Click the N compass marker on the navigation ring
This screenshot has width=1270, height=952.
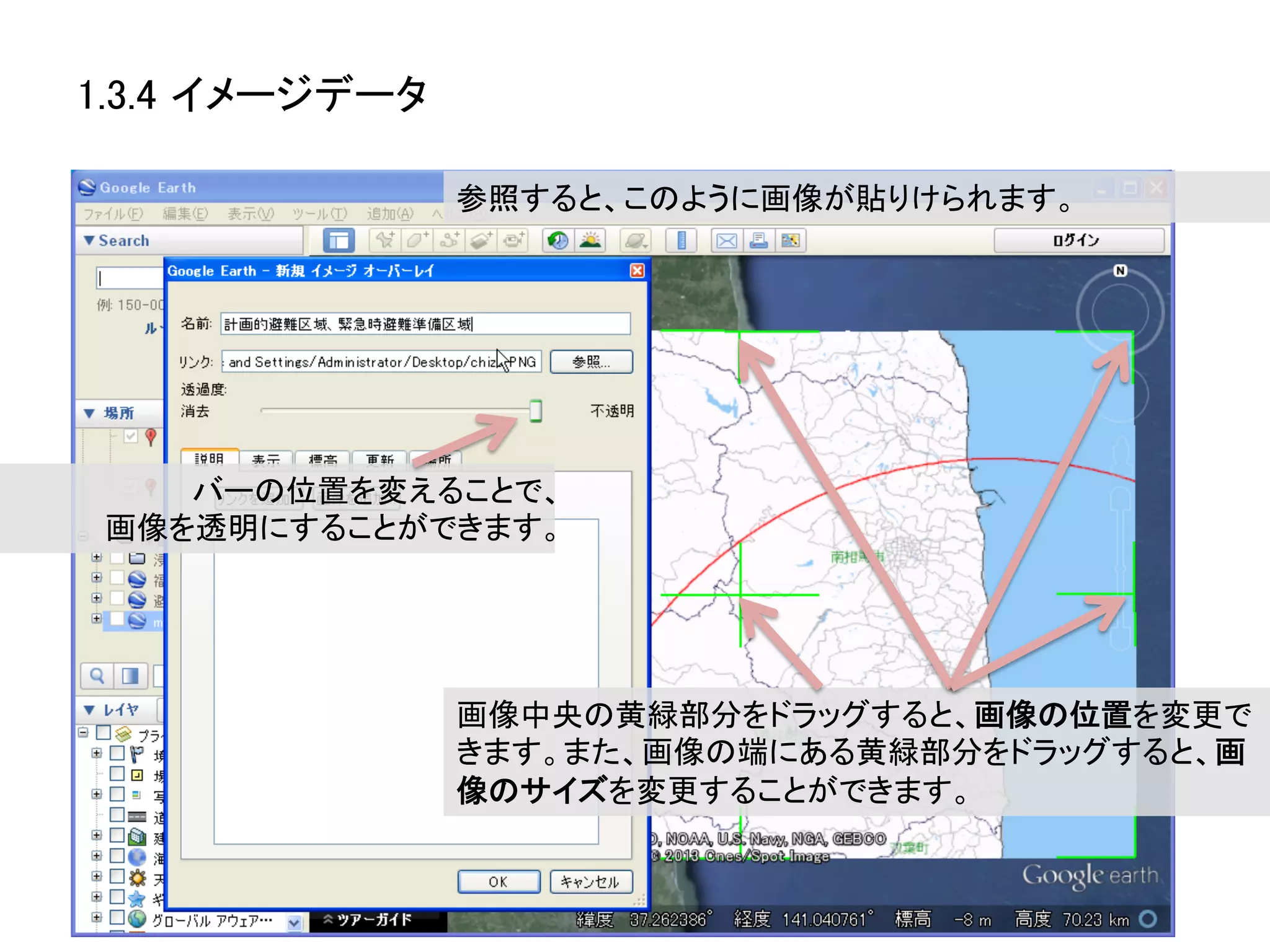click(1120, 271)
